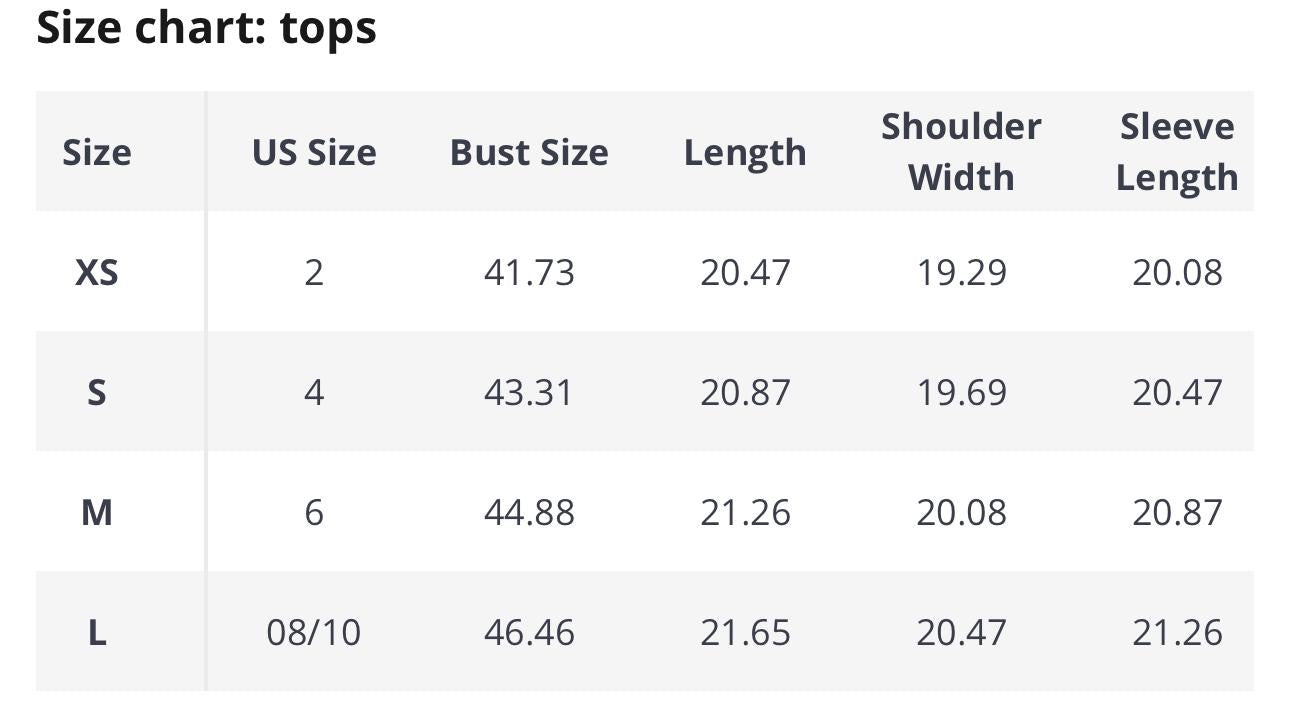This screenshot has height=709, width=1290.
Task: Click the US Size column header
Action: (x=314, y=152)
